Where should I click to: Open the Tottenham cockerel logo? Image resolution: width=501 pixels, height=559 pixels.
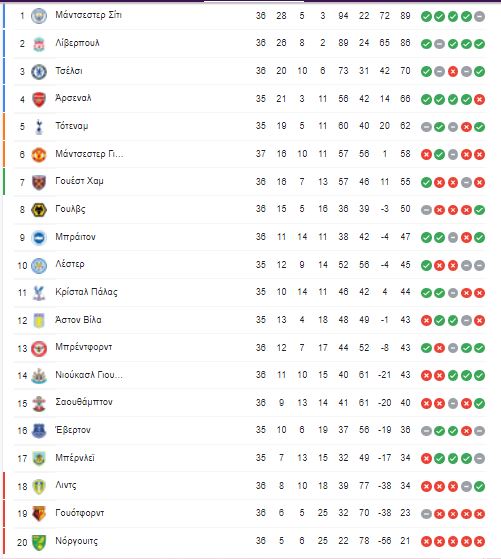[39, 127]
